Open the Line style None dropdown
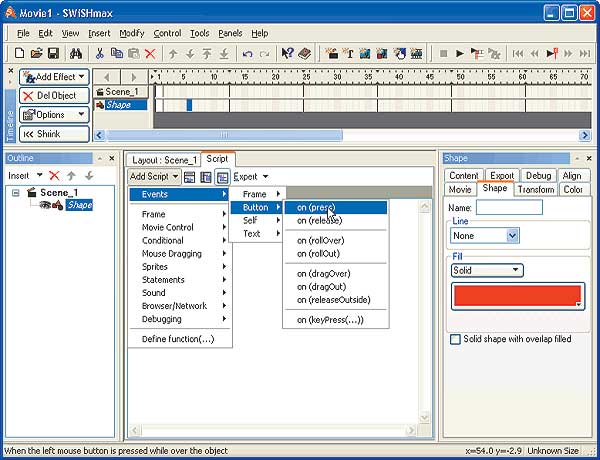This screenshot has width=600, height=460. [x=513, y=235]
